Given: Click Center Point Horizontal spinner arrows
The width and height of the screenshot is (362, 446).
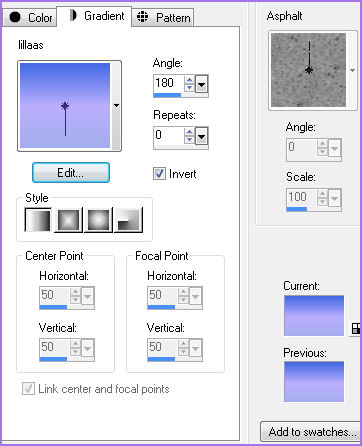Looking at the screenshot, I should click(x=76, y=296).
